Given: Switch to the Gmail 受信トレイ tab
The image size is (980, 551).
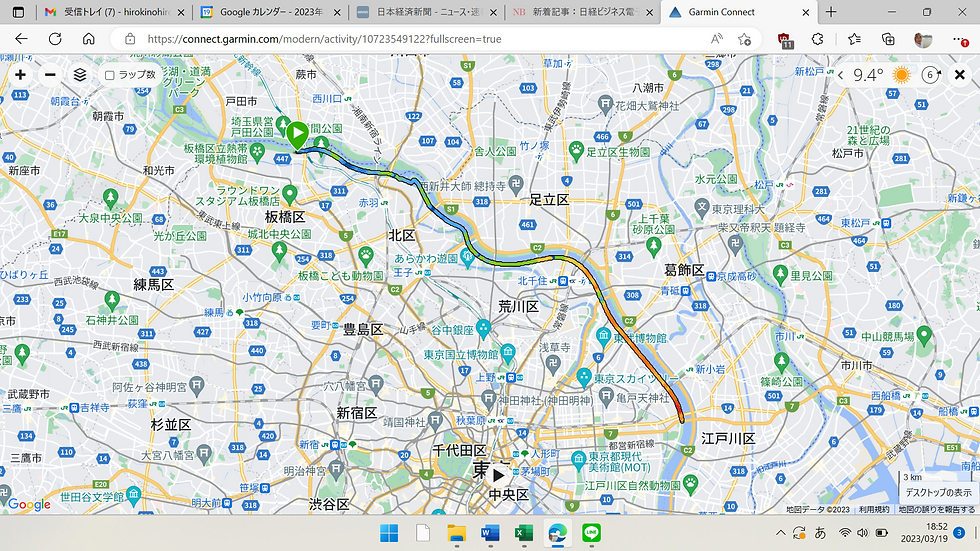Looking at the screenshot, I should (x=116, y=12).
